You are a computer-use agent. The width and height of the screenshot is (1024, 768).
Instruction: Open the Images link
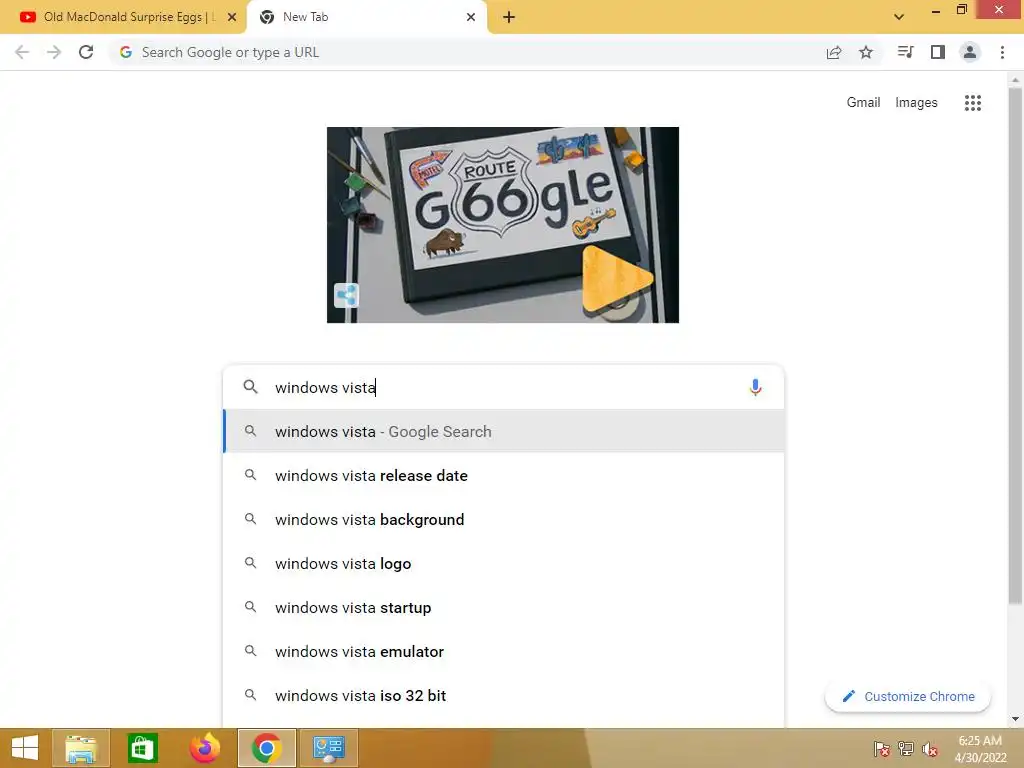coord(916,103)
